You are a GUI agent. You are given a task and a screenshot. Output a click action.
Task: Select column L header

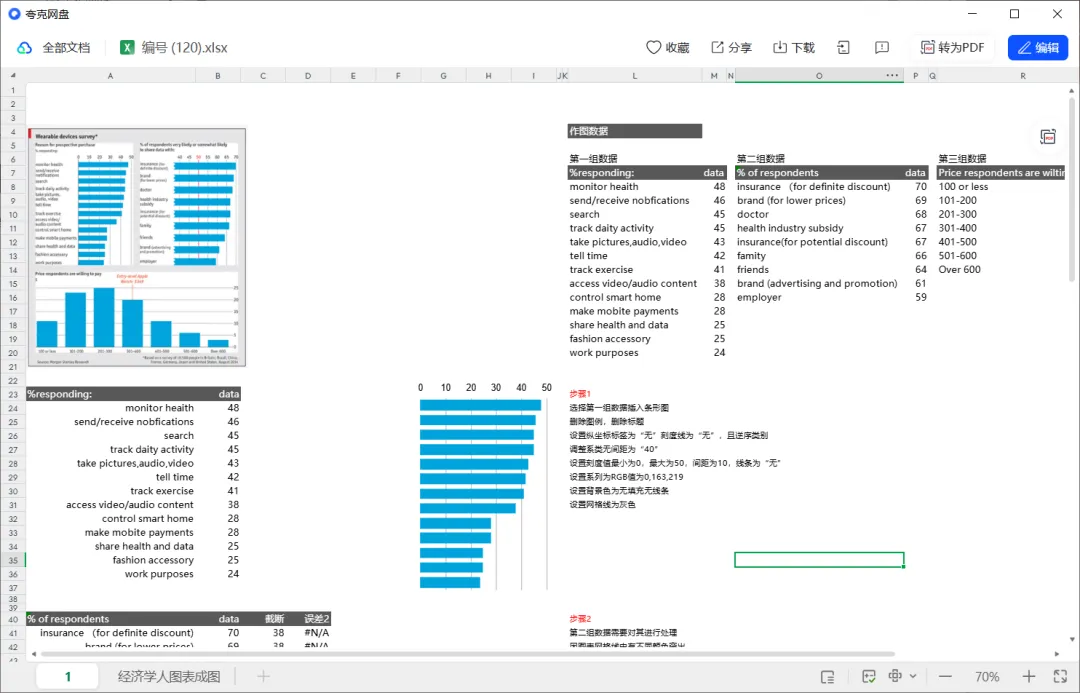coord(634,76)
